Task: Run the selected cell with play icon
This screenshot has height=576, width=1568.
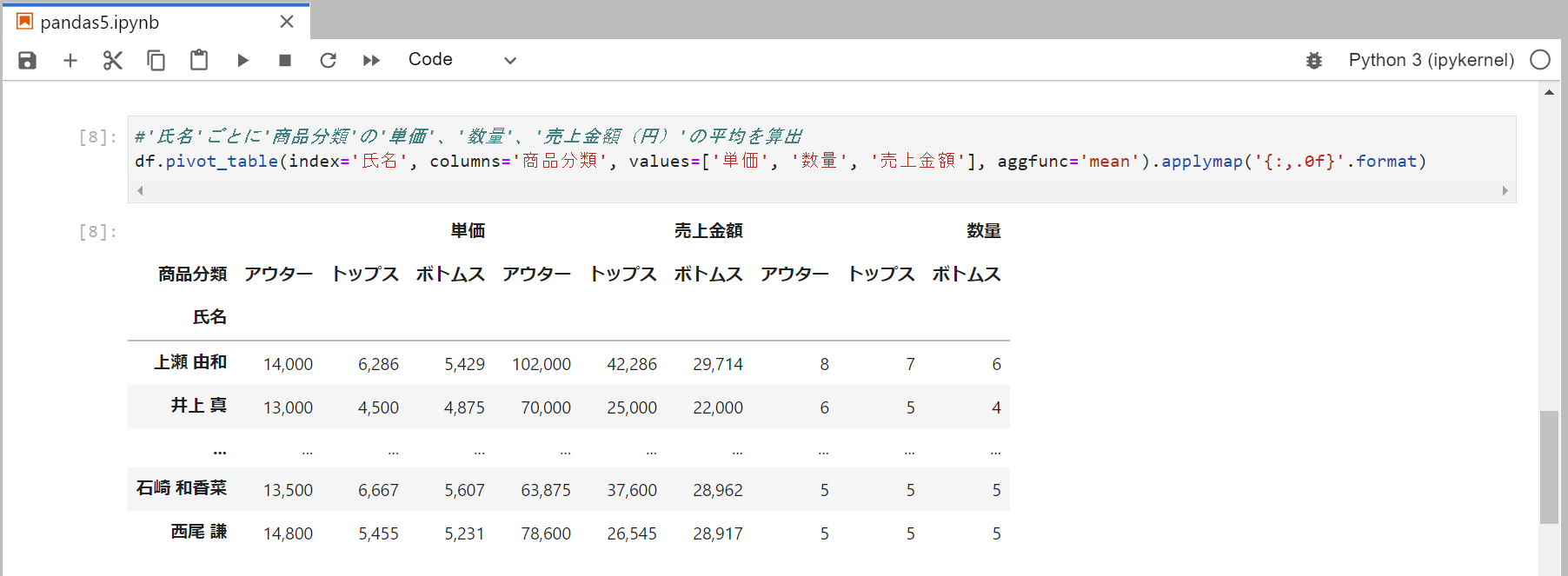Action: (x=243, y=60)
